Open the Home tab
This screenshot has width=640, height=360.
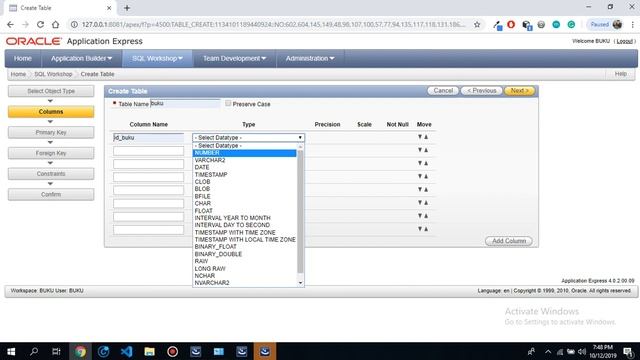[23, 58]
